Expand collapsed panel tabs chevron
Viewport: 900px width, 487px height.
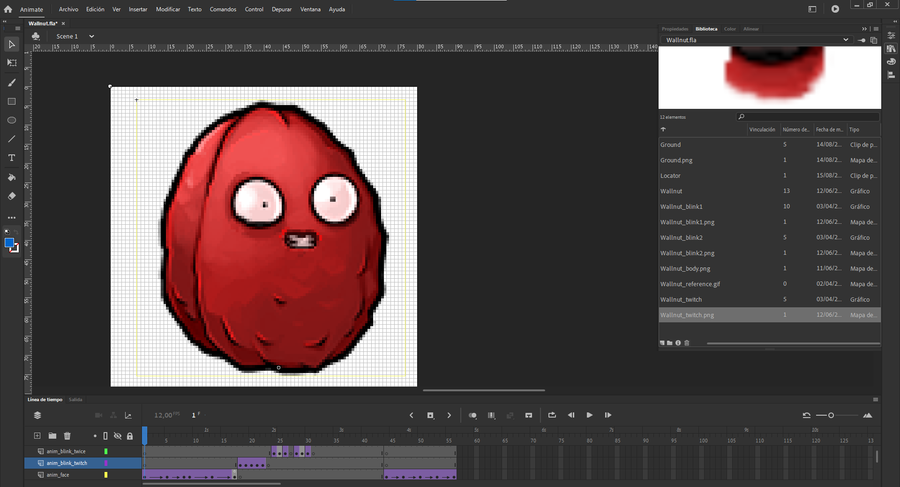[x=864, y=29]
